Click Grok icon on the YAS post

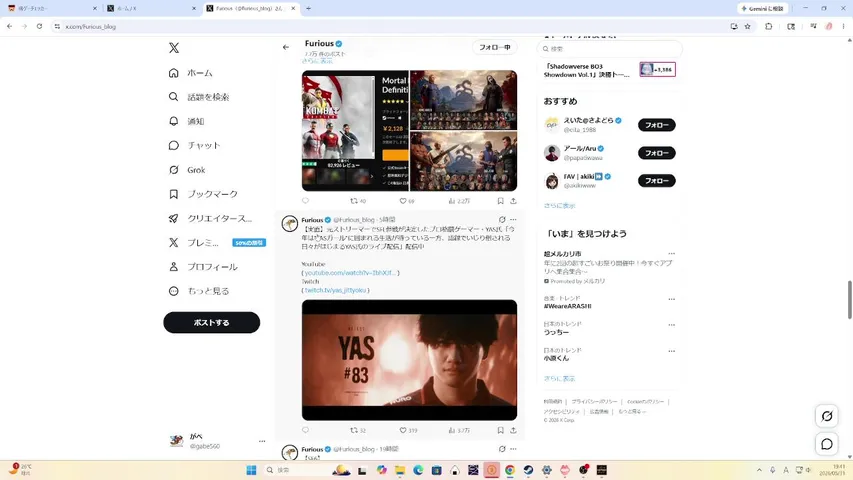click(502, 220)
